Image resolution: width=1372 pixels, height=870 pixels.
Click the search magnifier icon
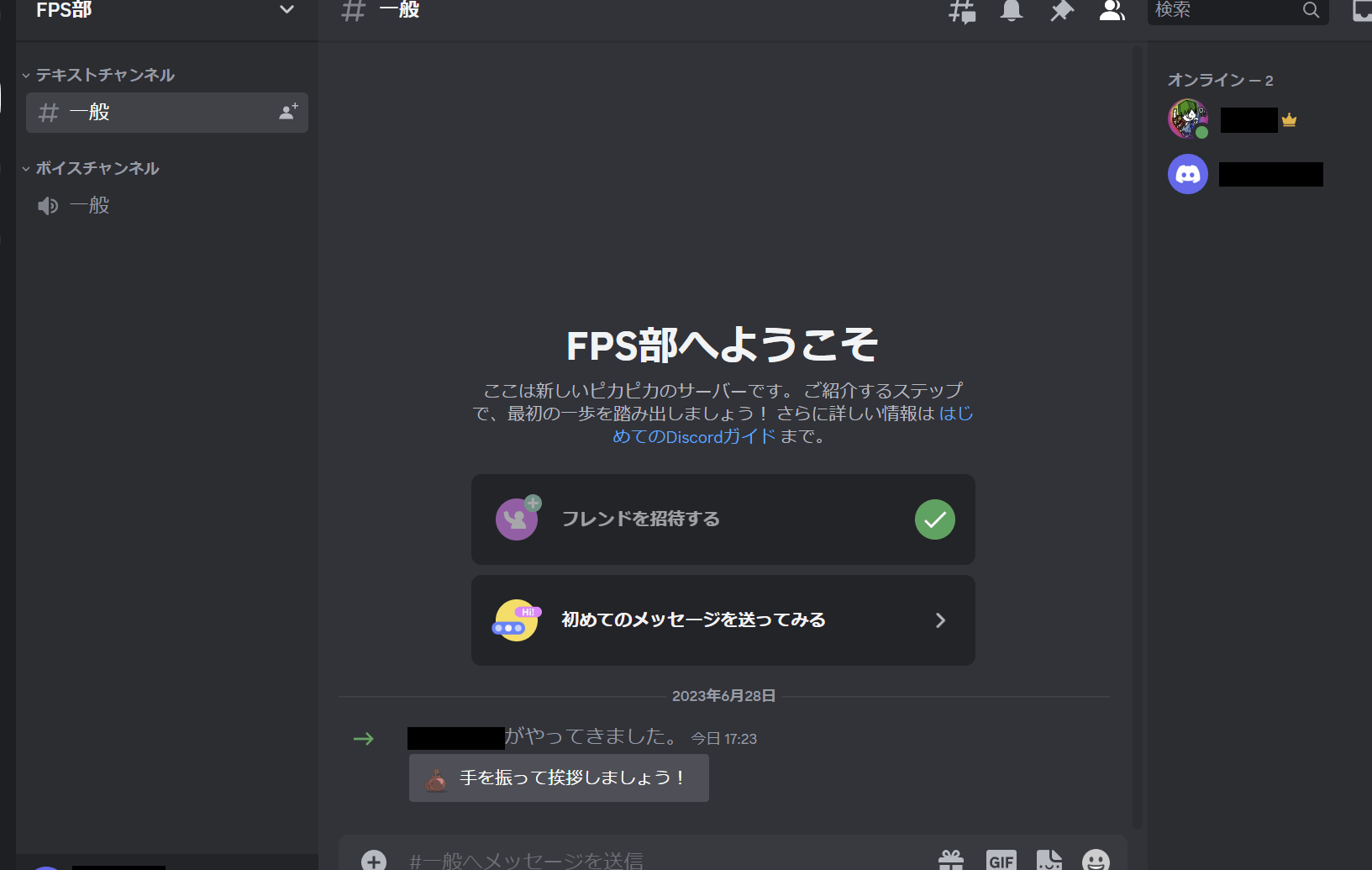pos(1311,10)
